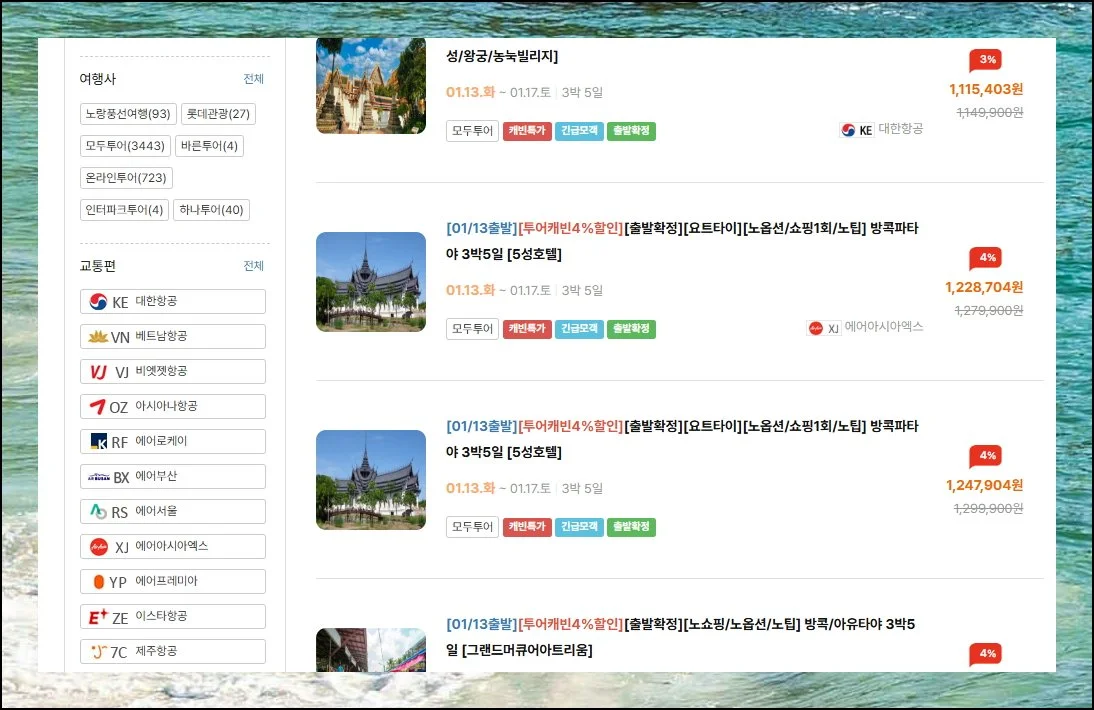Open the 방콕/아유타야 3박5일 package title
The height and width of the screenshot is (710, 1094).
(680, 637)
